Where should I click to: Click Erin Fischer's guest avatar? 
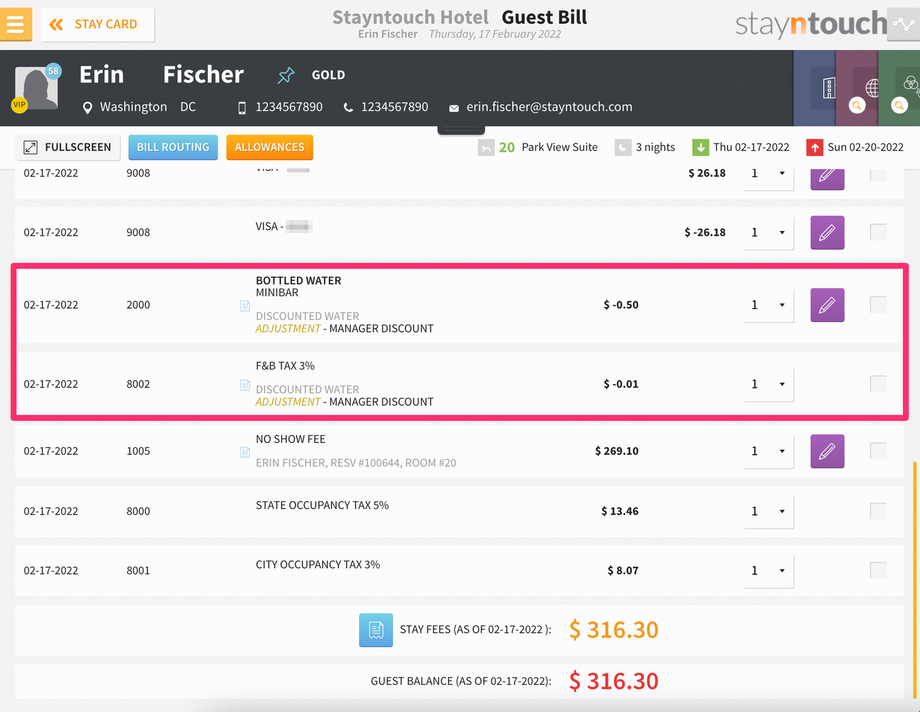(x=36, y=88)
